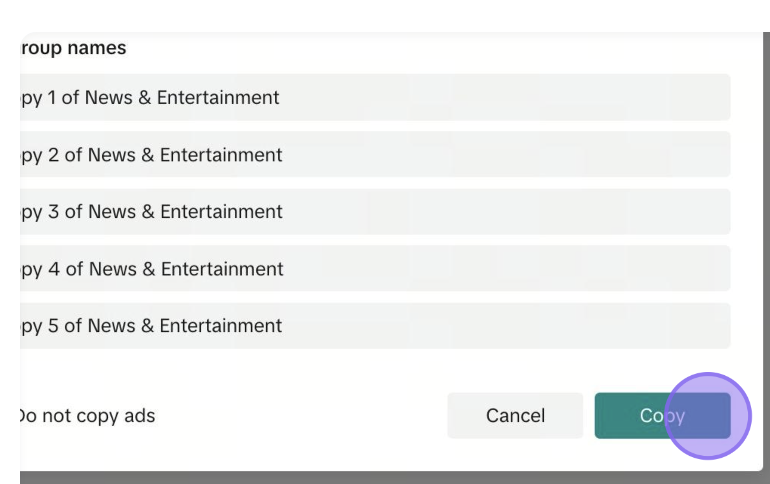Toggle the Do not copy ads option
The height and width of the screenshot is (484, 770).
[x=87, y=416]
